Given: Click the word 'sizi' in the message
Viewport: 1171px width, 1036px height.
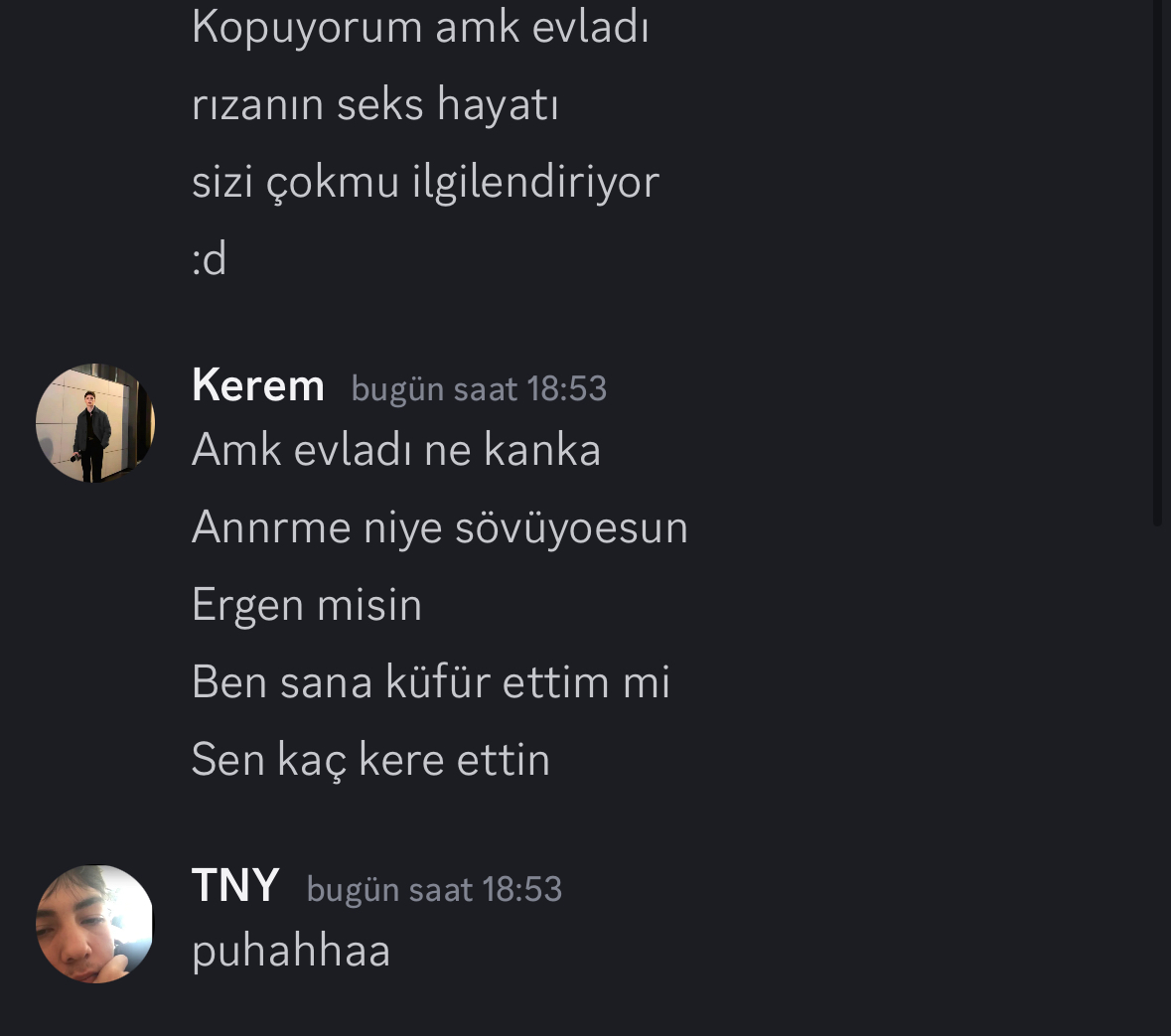Looking at the screenshot, I should pos(222,182).
